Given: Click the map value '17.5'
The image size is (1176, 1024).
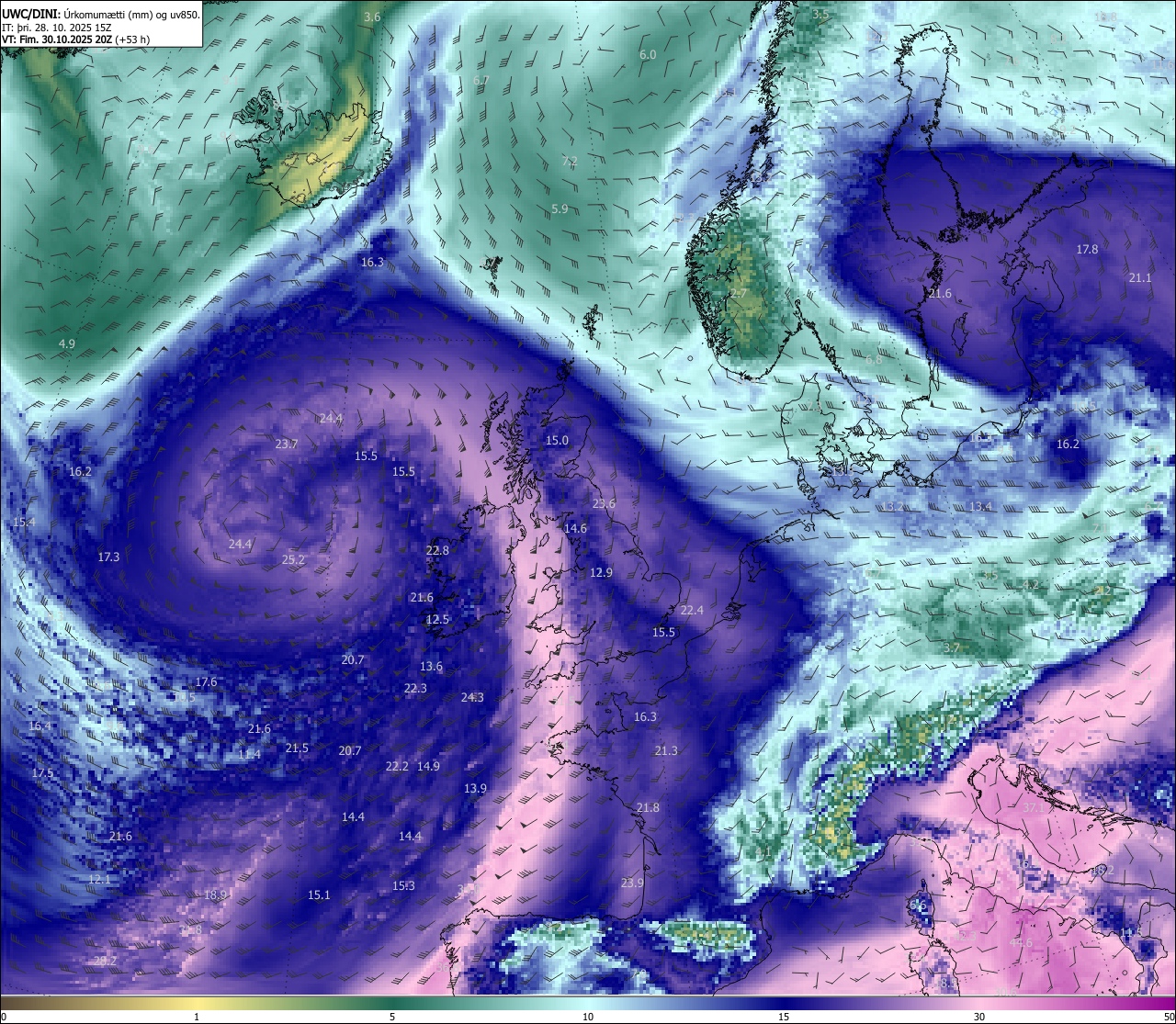Looking at the screenshot, I should click(42, 774).
